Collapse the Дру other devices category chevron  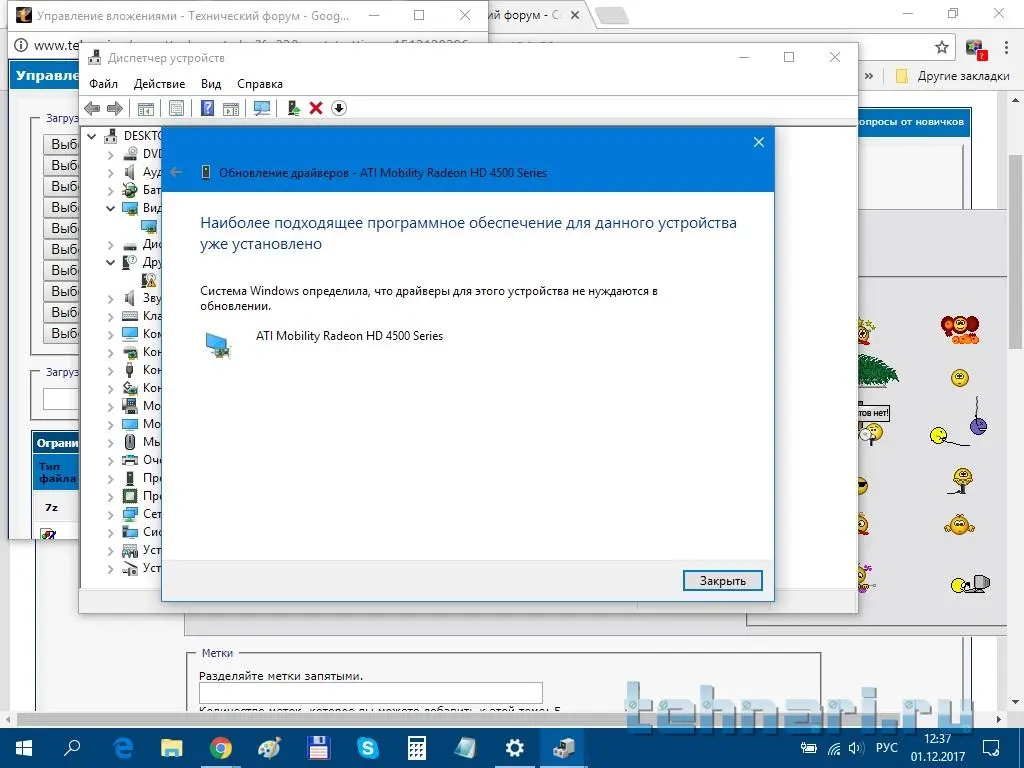pyautogui.click(x=110, y=263)
